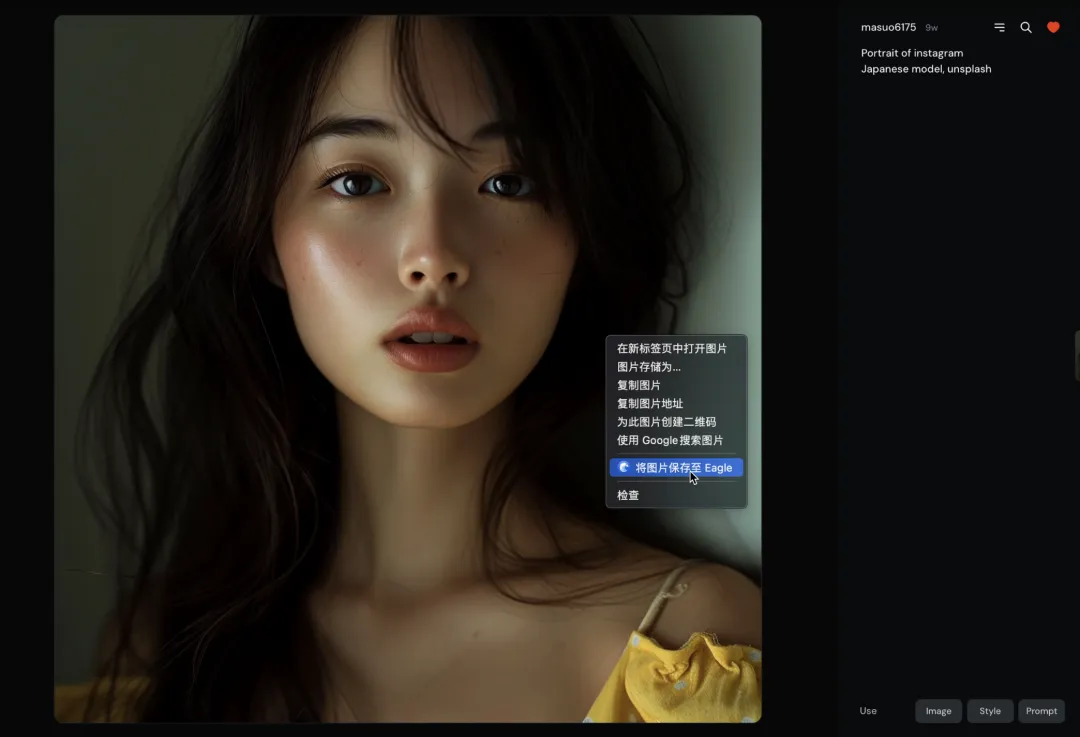Screen dimensions: 1080x737
Task: Save image via 将图片保存至 Eagle
Action: 676,468
